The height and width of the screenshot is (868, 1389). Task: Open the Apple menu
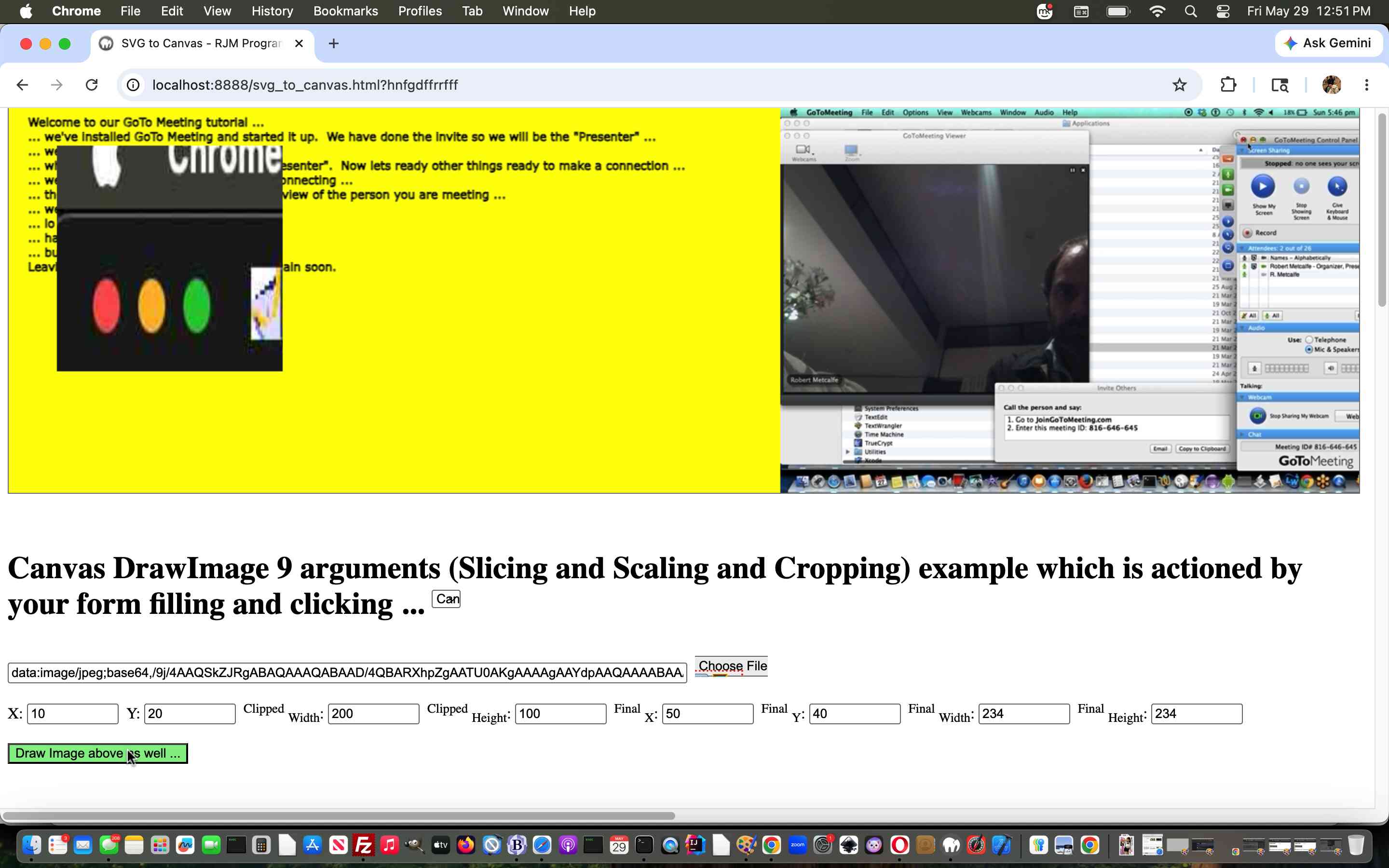26,11
